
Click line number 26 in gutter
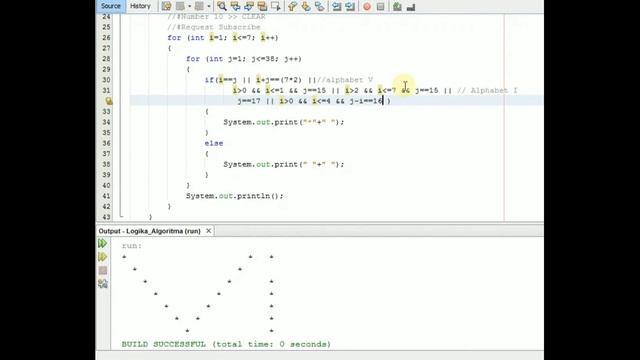point(107,38)
